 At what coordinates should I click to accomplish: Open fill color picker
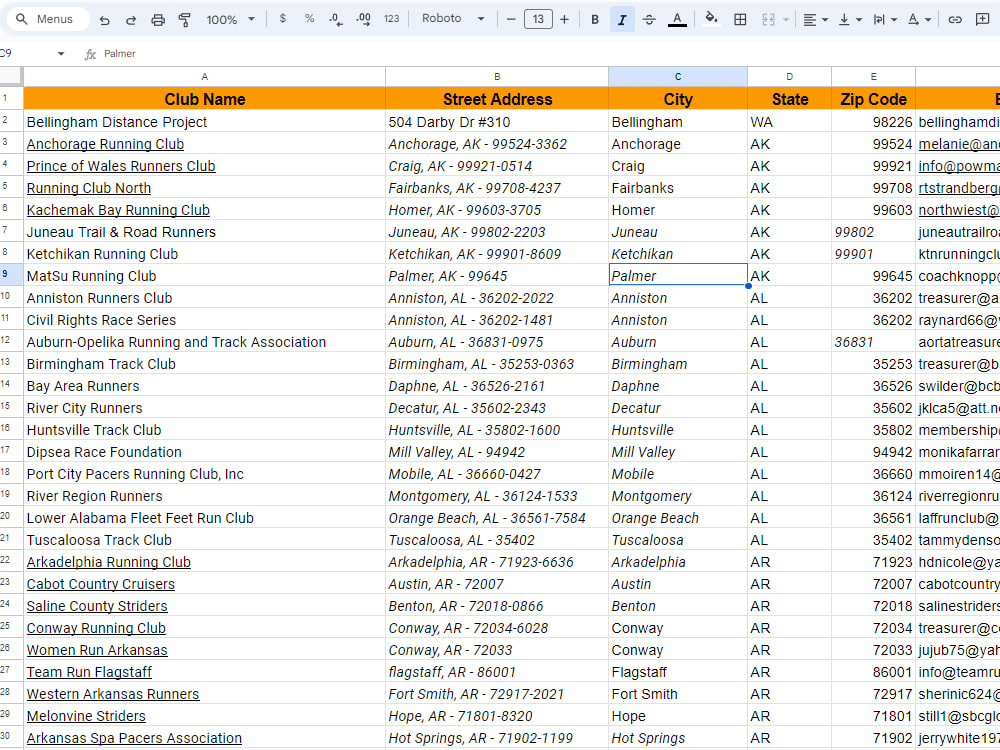[711, 18]
